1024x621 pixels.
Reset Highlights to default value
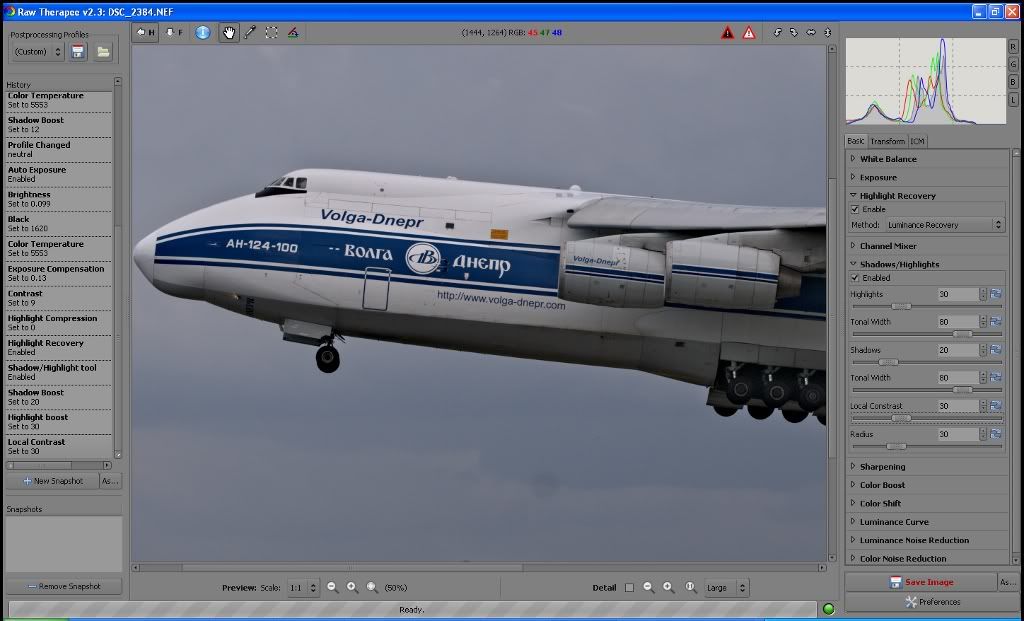(995, 294)
